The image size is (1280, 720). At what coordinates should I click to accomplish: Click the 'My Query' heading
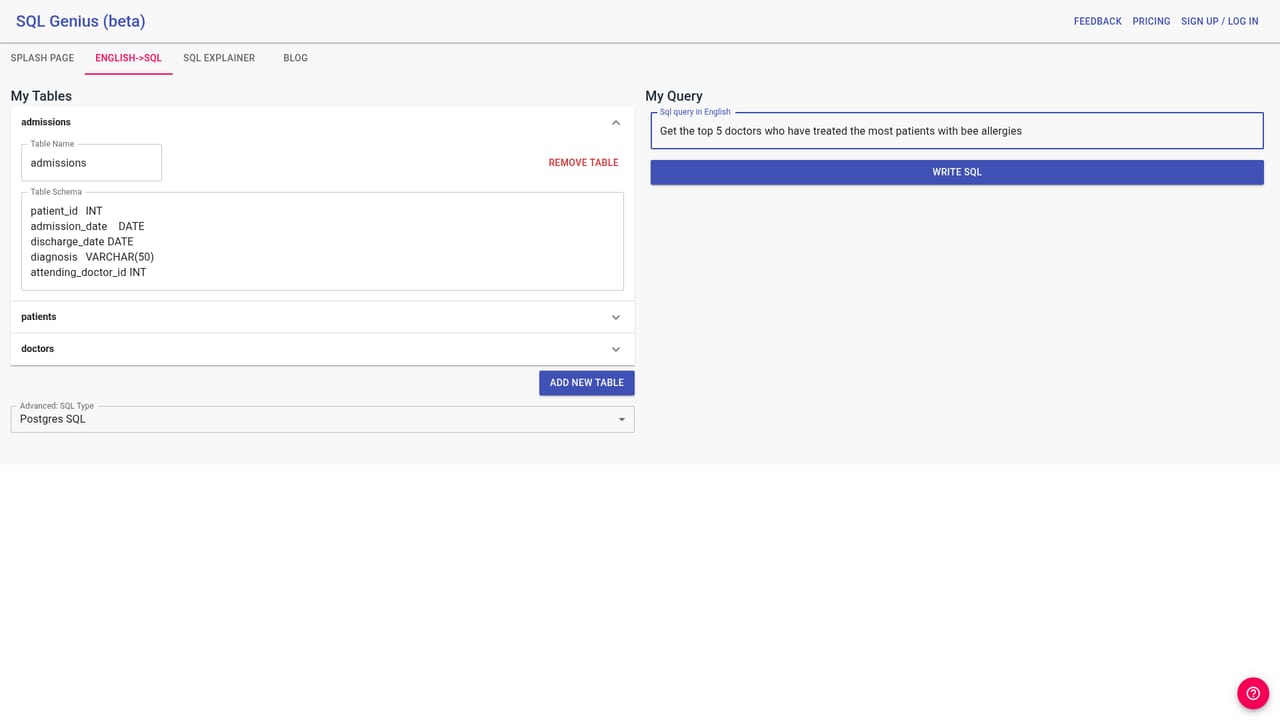(x=674, y=96)
